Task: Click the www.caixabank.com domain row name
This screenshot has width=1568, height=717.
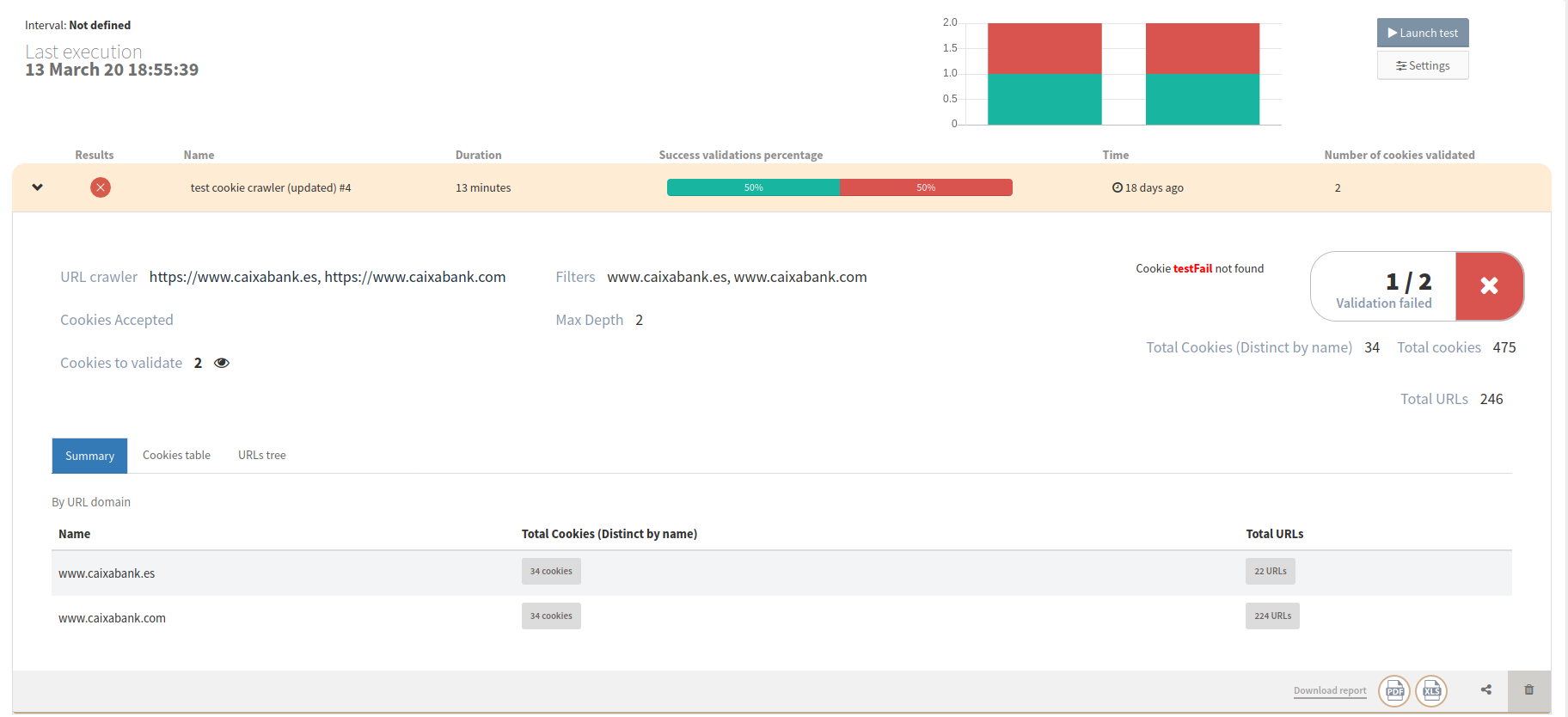Action: 112,618
